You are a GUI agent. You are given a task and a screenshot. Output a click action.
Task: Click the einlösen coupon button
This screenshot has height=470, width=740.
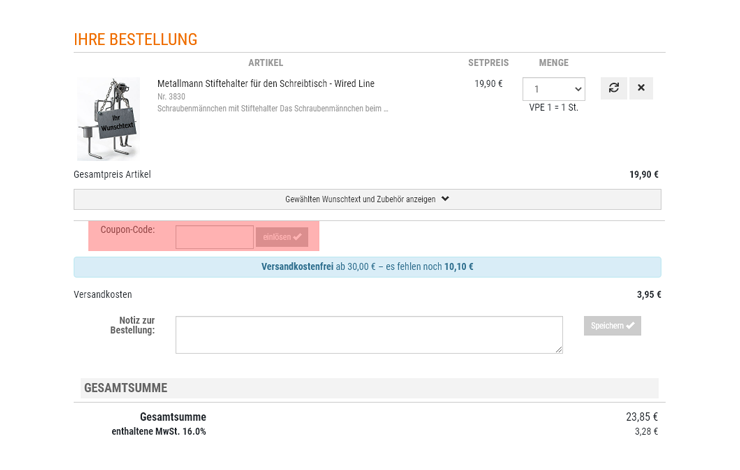tap(282, 237)
